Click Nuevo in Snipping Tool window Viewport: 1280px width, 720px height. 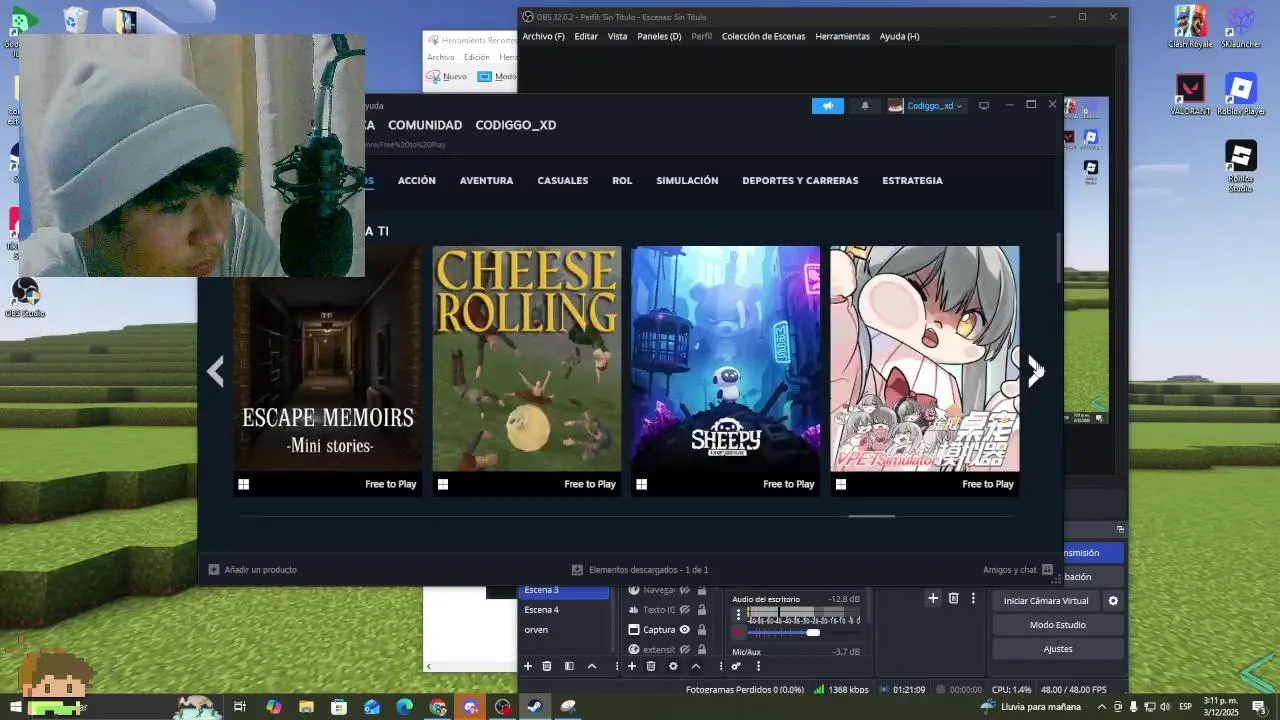click(447, 77)
